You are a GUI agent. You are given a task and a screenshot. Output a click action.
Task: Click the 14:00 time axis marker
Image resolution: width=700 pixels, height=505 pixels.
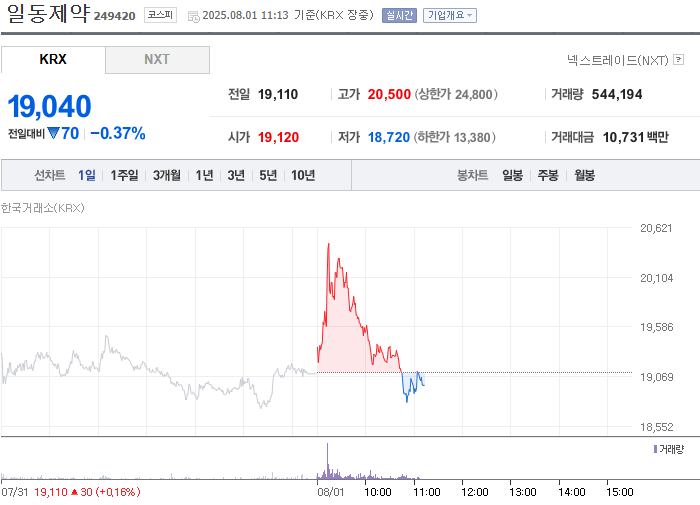[x=571, y=492]
